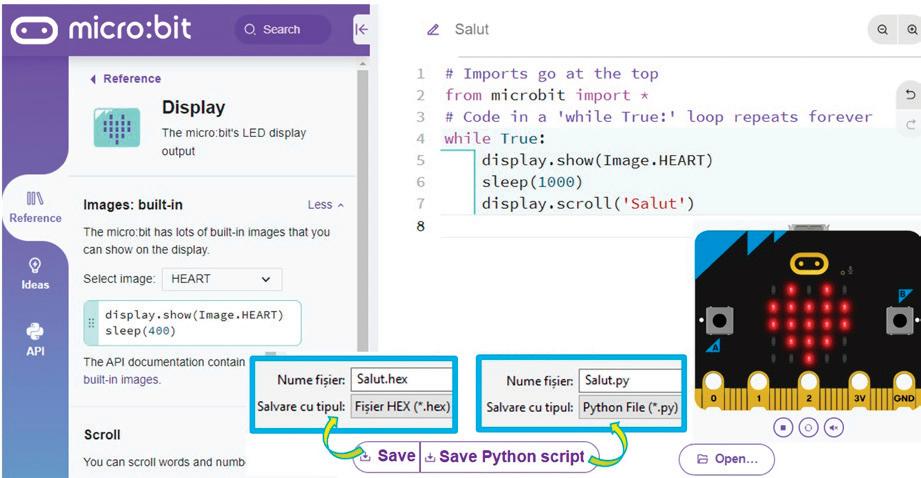This screenshot has height=478, width=921.
Task: Click the simulator touch logo
Action: pos(809,264)
